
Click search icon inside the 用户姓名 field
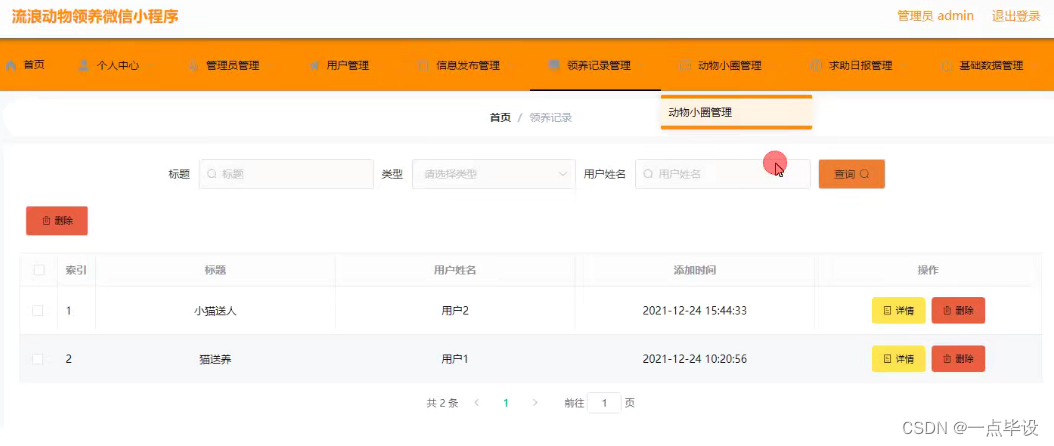(x=648, y=174)
